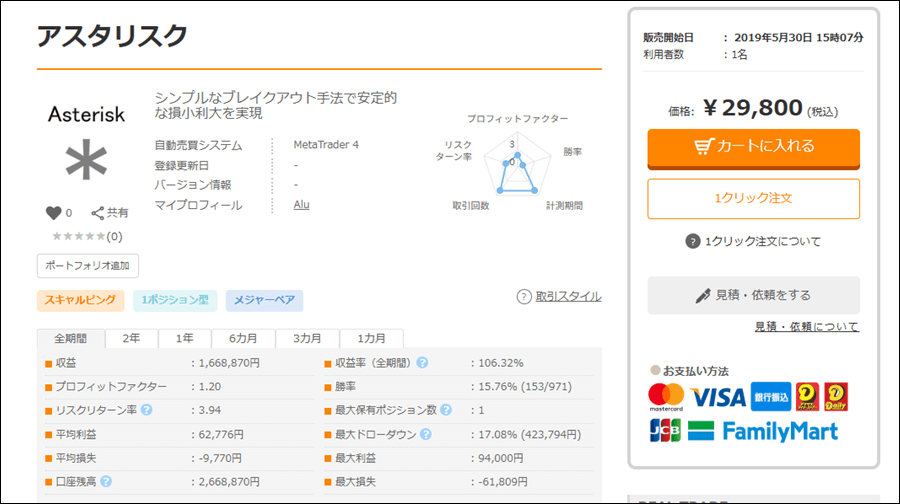The image size is (900, 504).
Task: Add to cart with カートに入れる button
Action: (x=753, y=146)
